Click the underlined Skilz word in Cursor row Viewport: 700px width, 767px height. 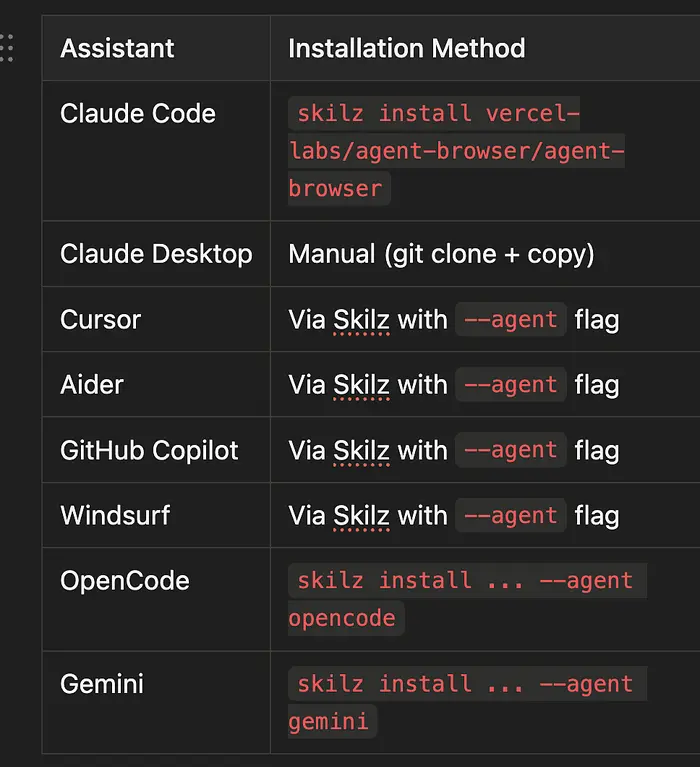(x=361, y=320)
